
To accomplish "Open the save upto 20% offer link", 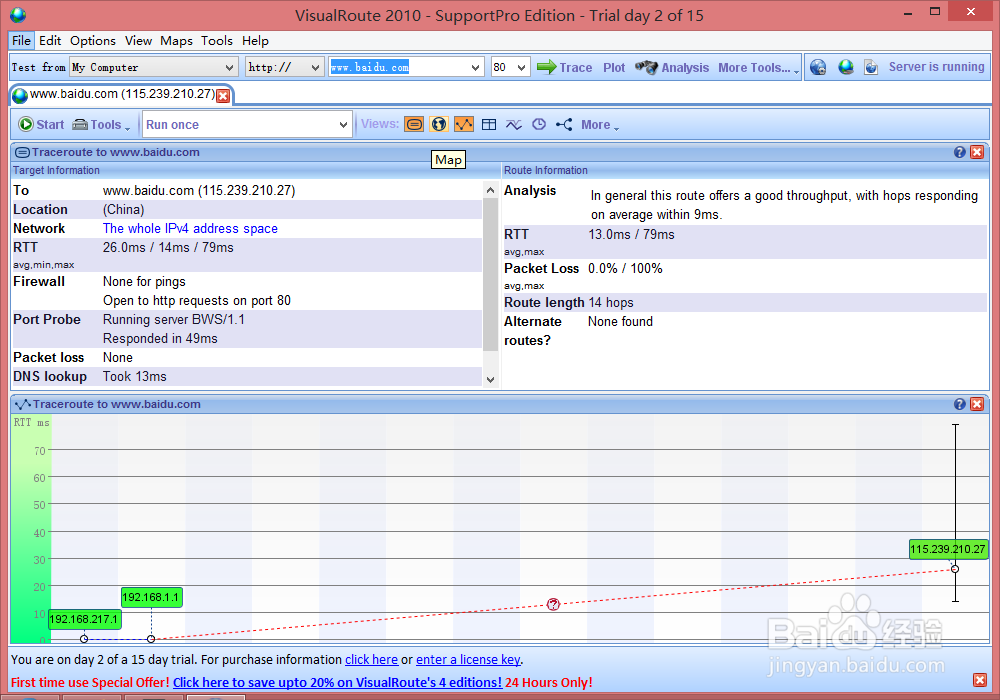I will [337, 682].
